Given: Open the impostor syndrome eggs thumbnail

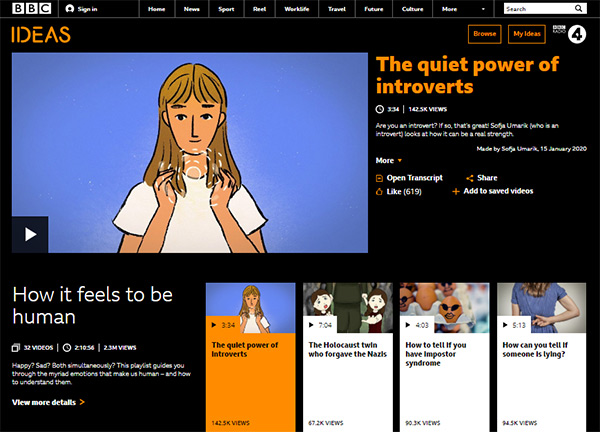Looking at the screenshot, I should pos(445,308).
